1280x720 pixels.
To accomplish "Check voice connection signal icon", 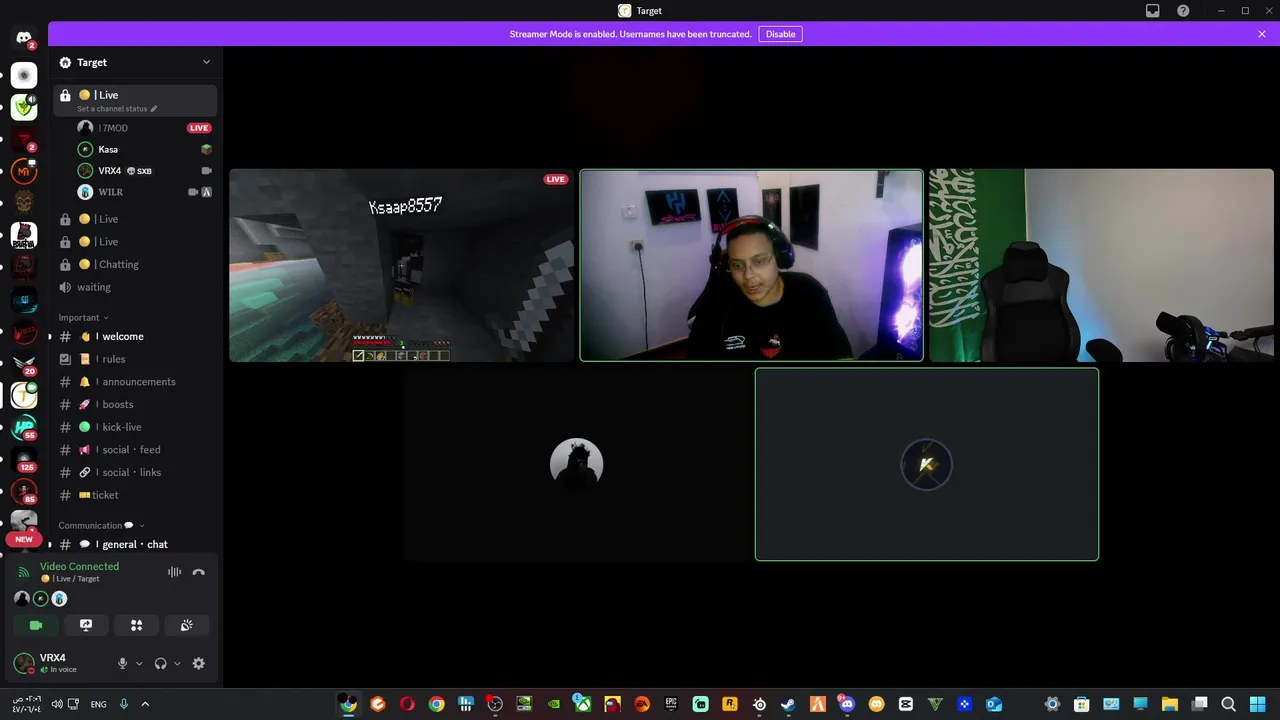I will pos(24,572).
